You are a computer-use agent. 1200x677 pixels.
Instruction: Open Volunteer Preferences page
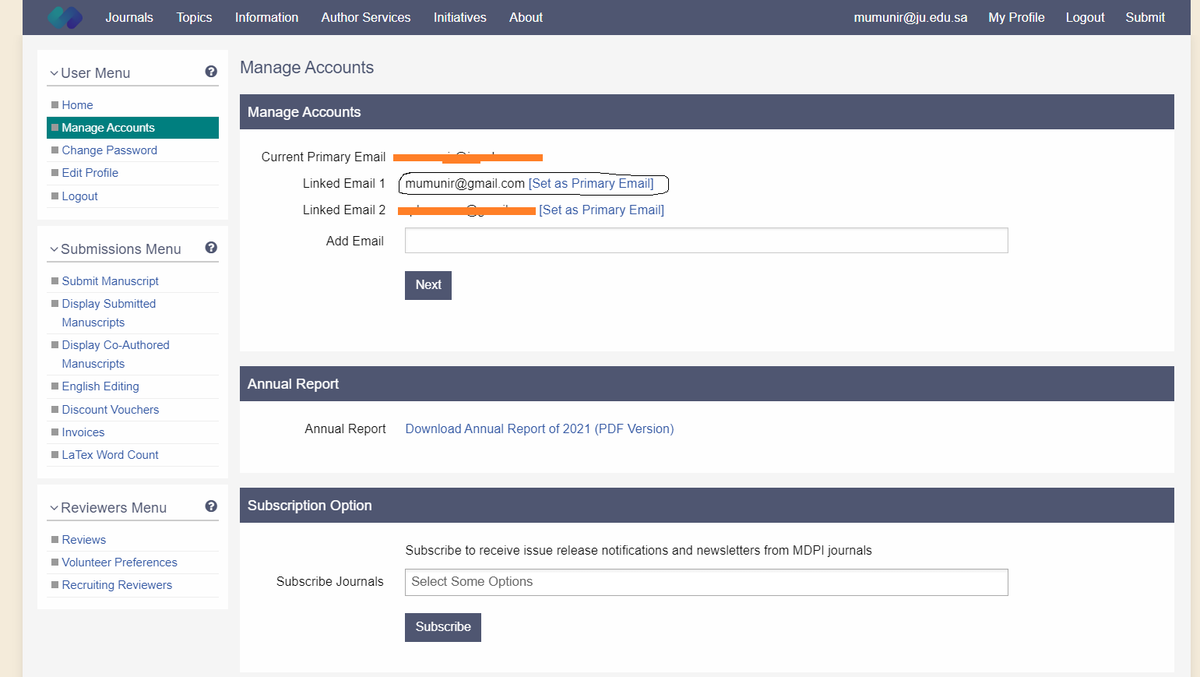[x=119, y=562]
